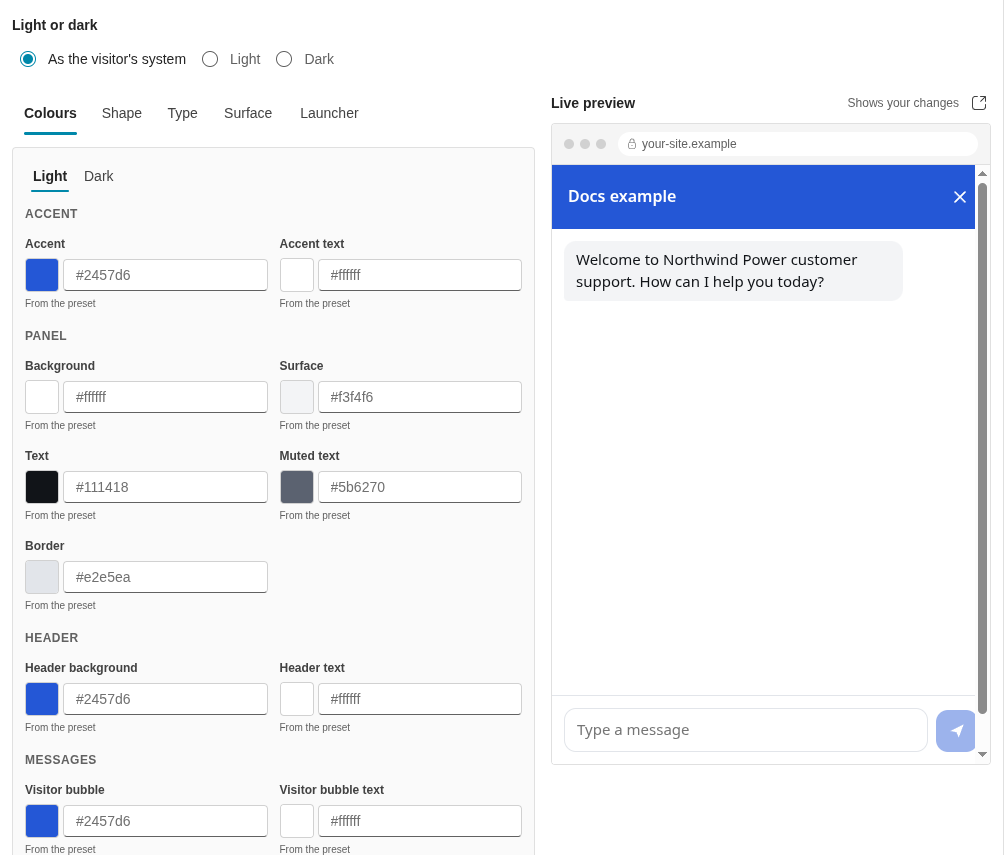Image resolution: width=1004 pixels, height=855 pixels.
Task: Click the panel Background hex input
Action: tap(165, 397)
